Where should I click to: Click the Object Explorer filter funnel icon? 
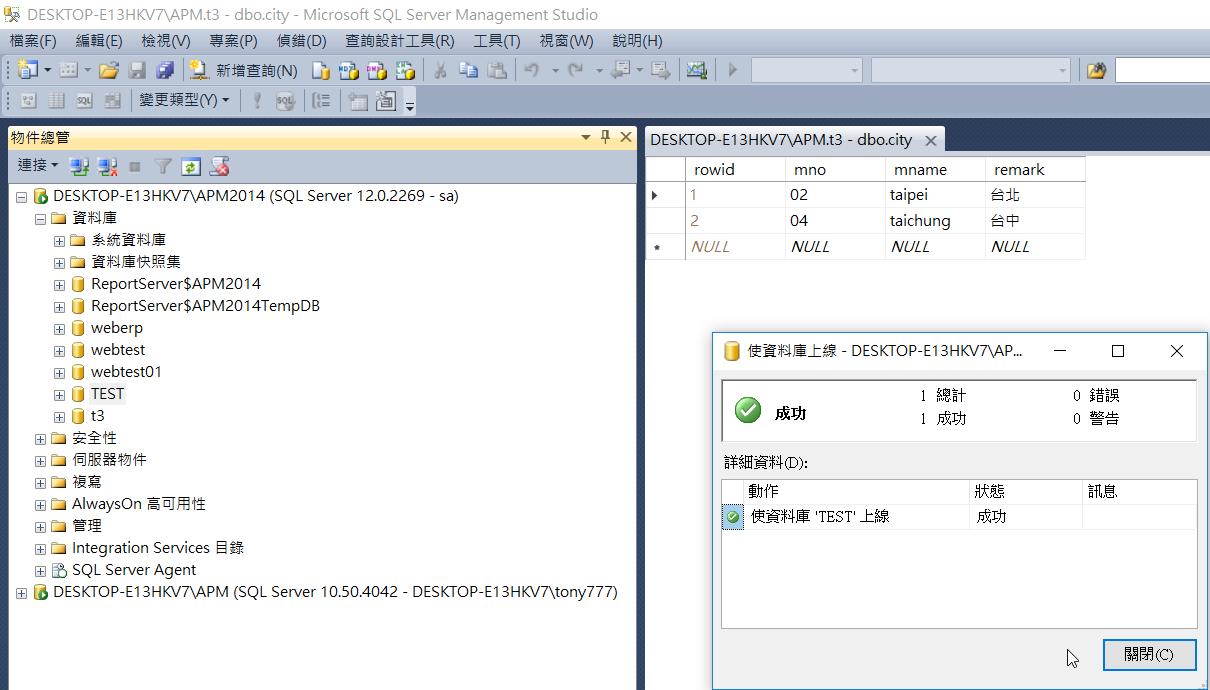tap(163, 165)
